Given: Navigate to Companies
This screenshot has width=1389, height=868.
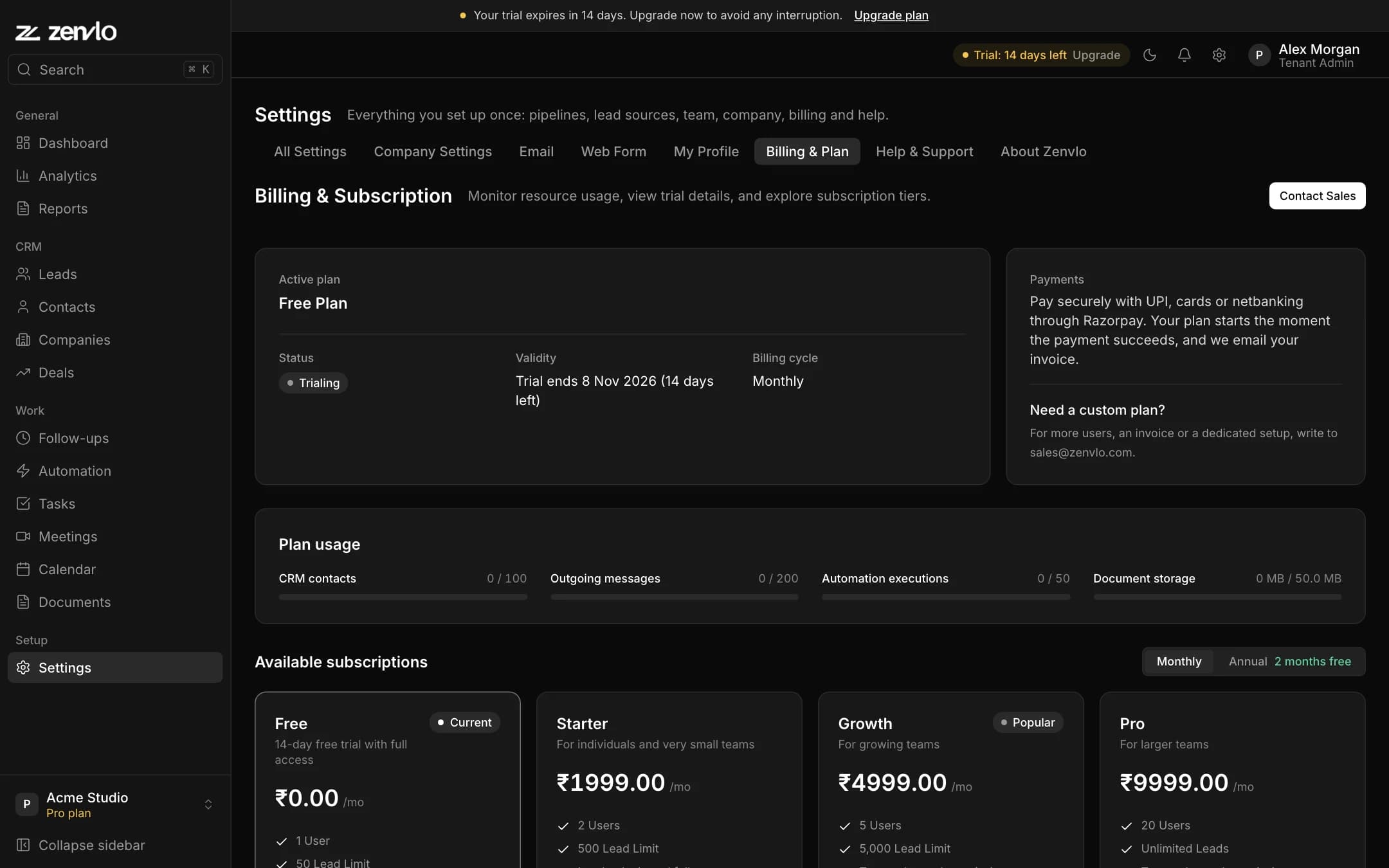Looking at the screenshot, I should (x=115, y=339).
